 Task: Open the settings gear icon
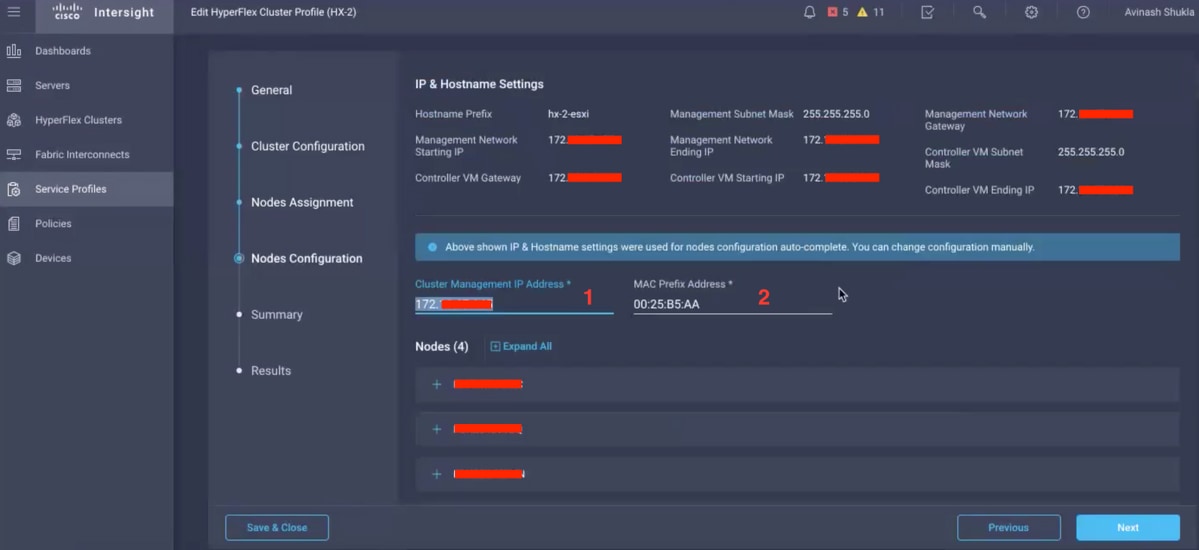pyautogui.click(x=1032, y=12)
